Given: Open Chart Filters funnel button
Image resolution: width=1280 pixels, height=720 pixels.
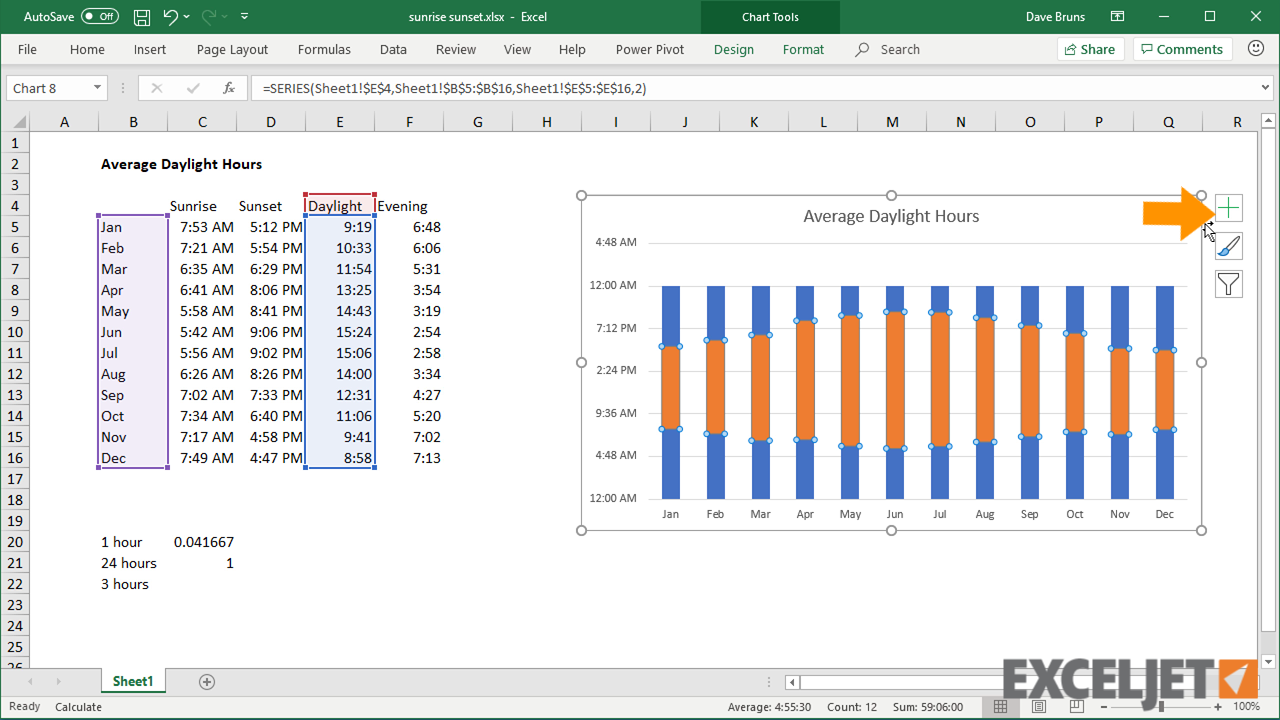Looking at the screenshot, I should point(1228,284).
